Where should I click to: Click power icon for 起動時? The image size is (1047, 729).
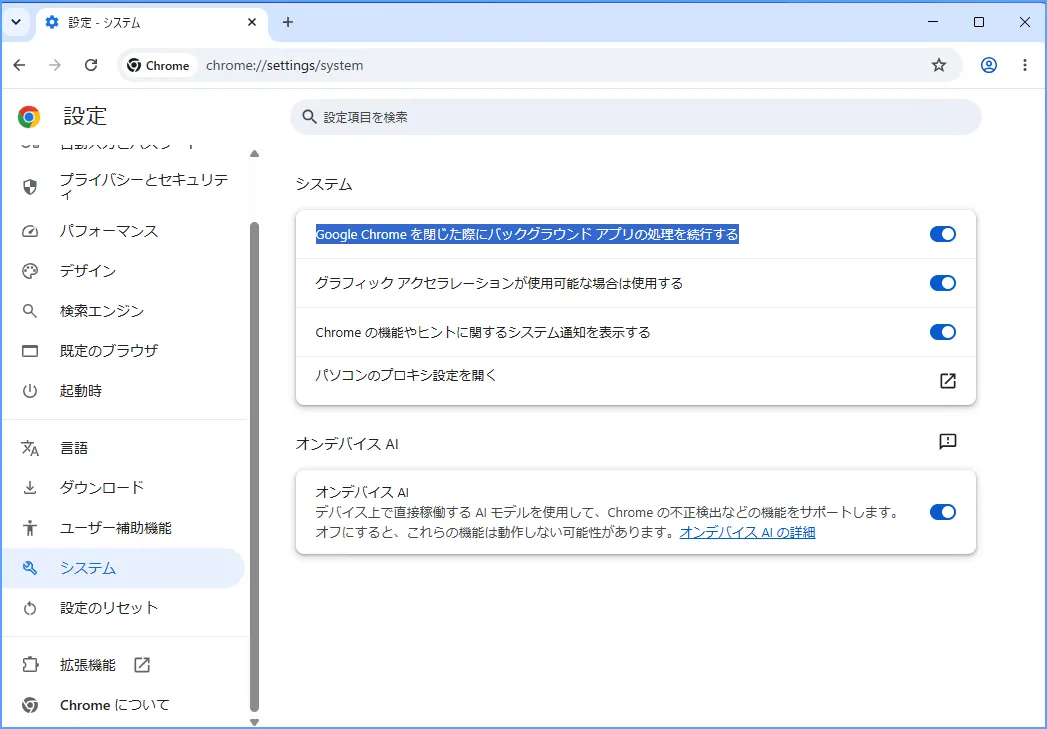point(30,391)
